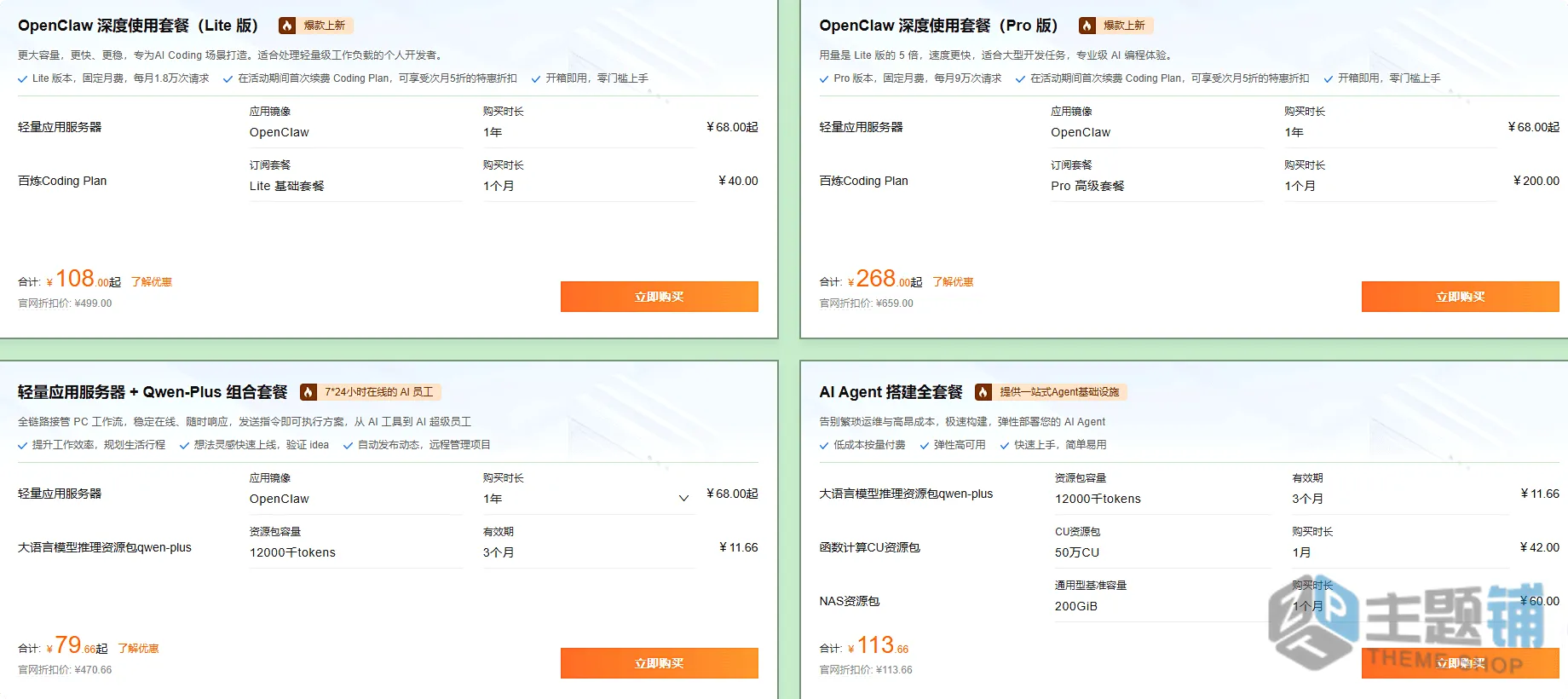The image size is (1568, 699).
Task: Click the checkmark icon before '自动发布动态，远程管理项目'
Action: tap(348, 446)
